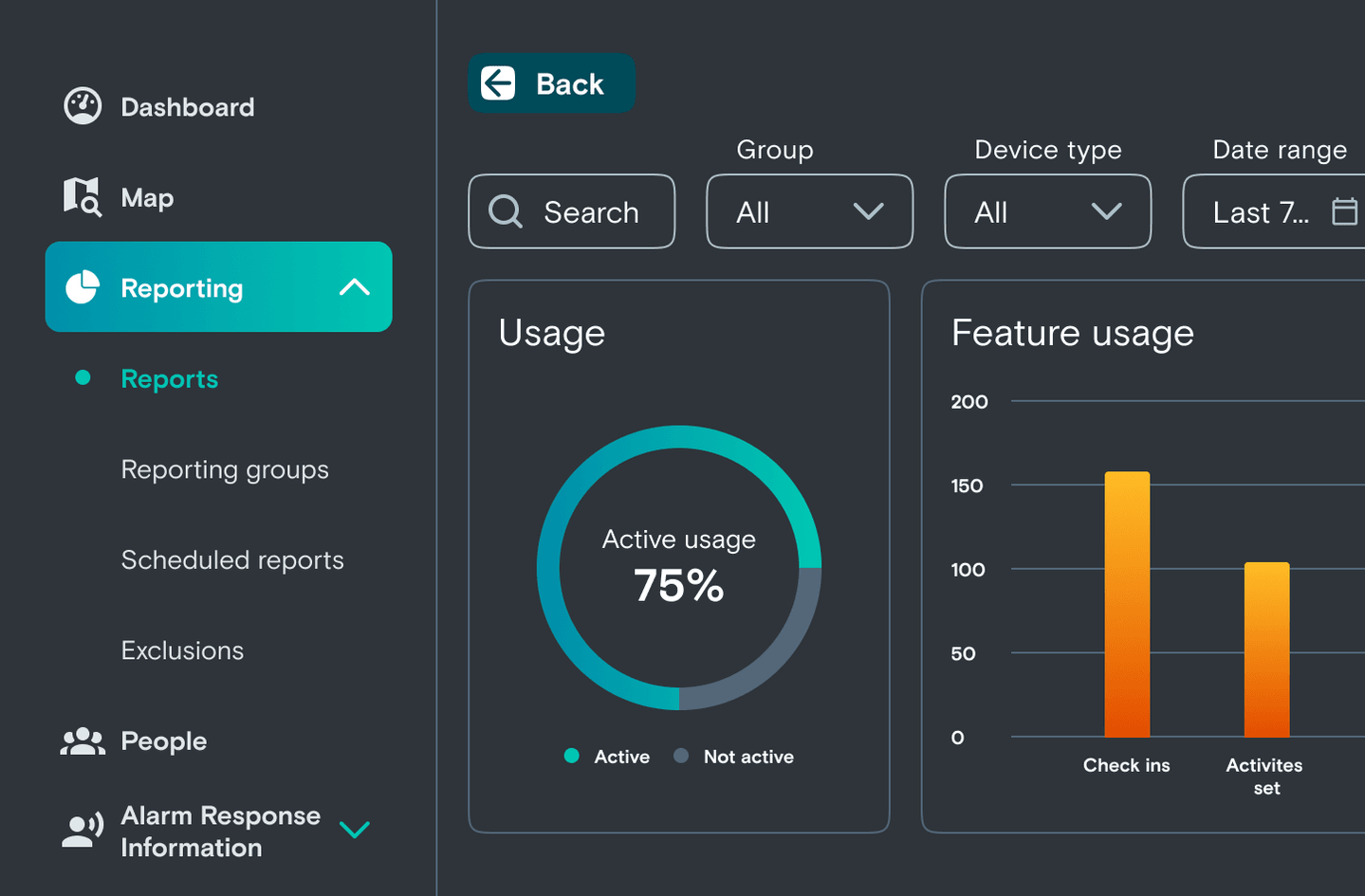Go to the Exclusions page
This screenshot has width=1365, height=896.
click(182, 650)
